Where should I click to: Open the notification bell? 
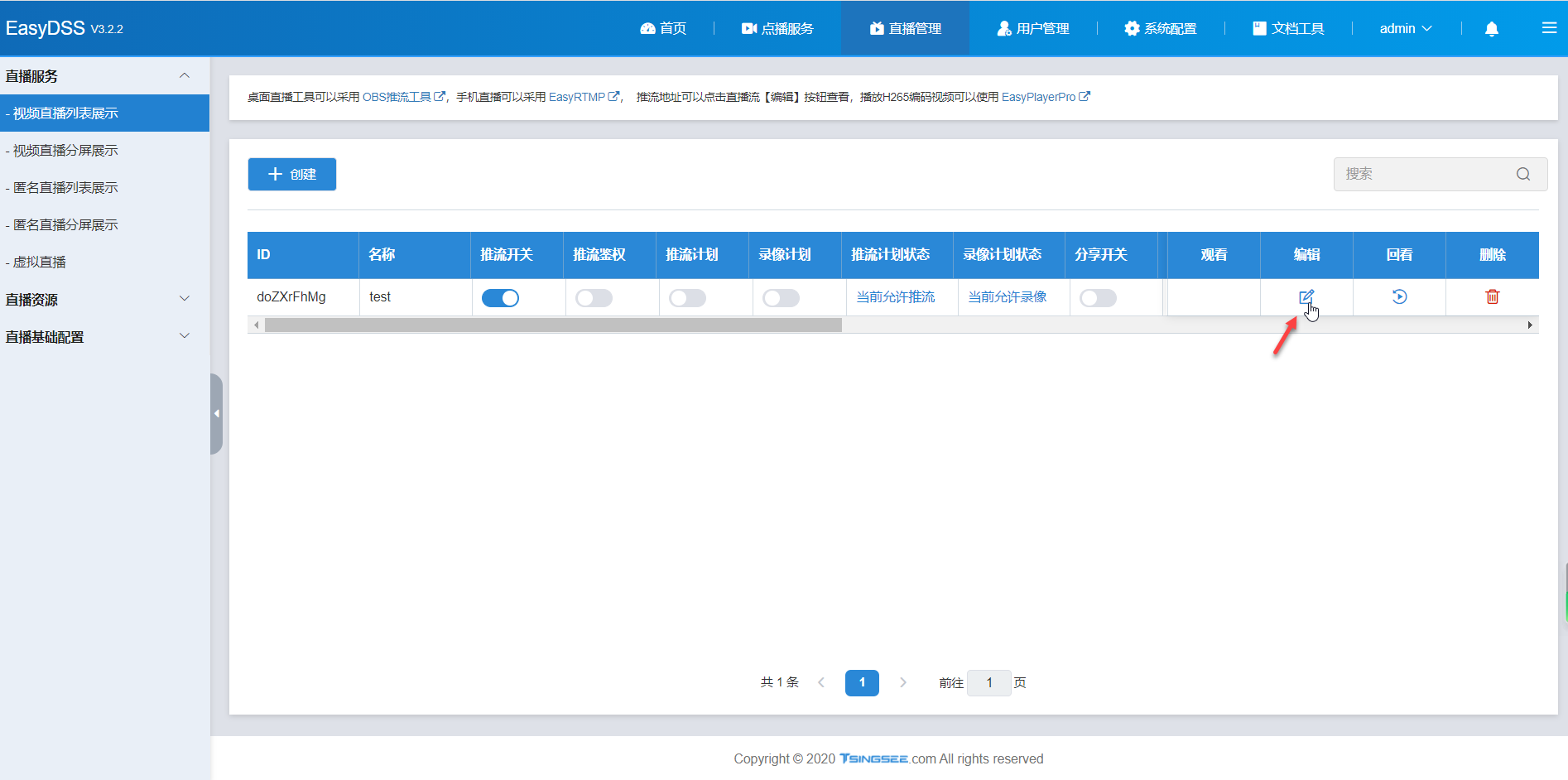tap(1491, 27)
